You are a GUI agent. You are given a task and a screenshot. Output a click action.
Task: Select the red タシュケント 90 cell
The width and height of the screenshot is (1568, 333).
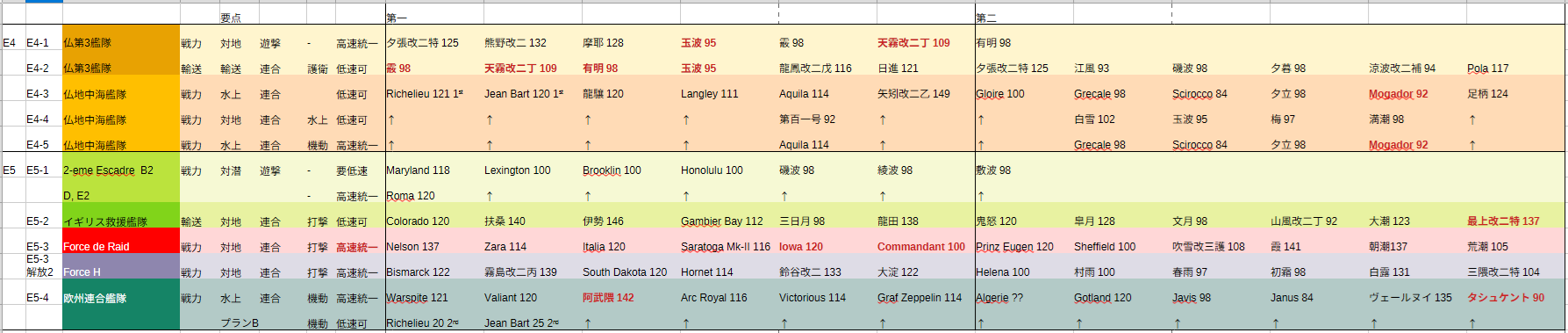pos(1514,298)
